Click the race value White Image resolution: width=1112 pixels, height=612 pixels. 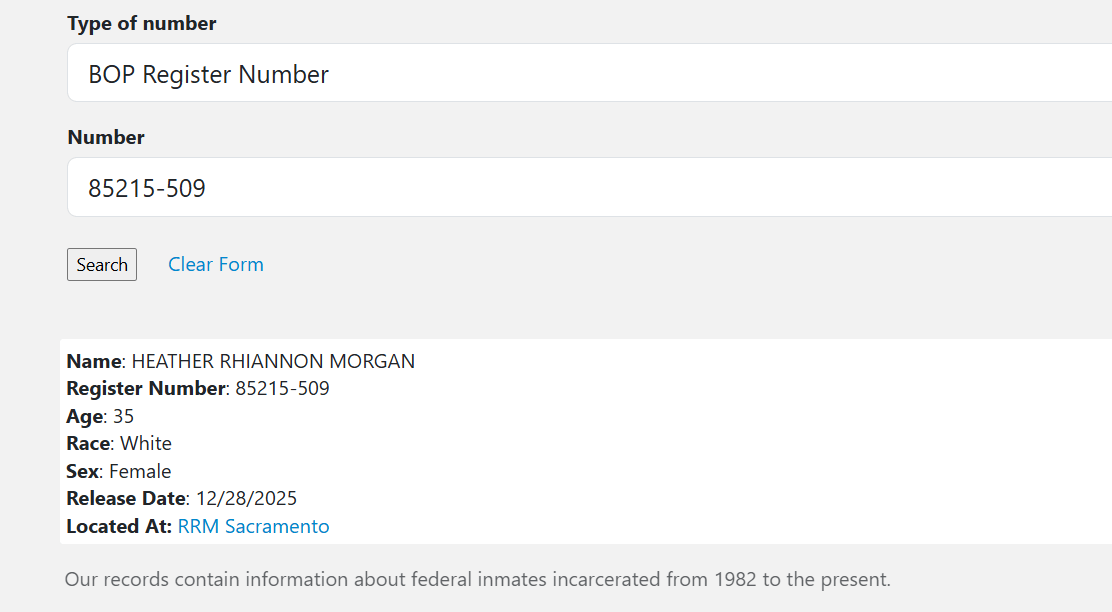point(146,444)
